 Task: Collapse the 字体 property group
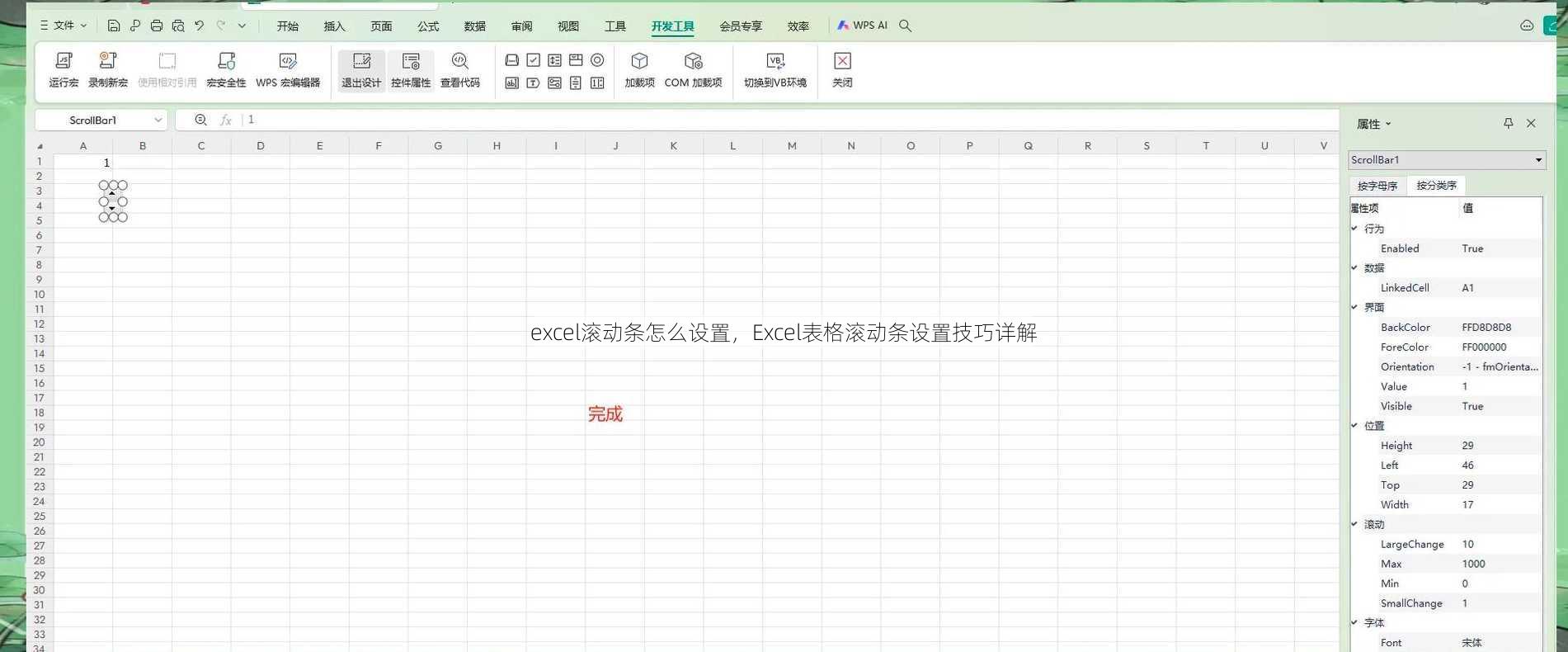pos(1354,622)
